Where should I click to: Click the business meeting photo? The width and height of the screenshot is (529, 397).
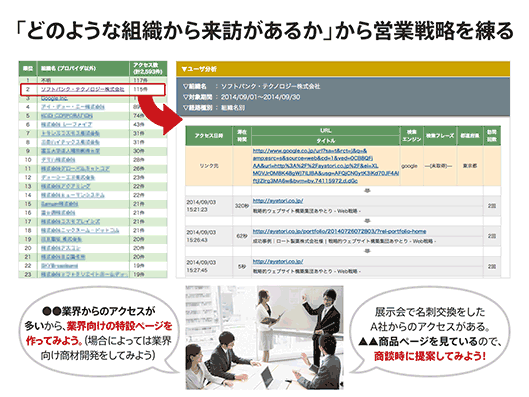[264, 338]
